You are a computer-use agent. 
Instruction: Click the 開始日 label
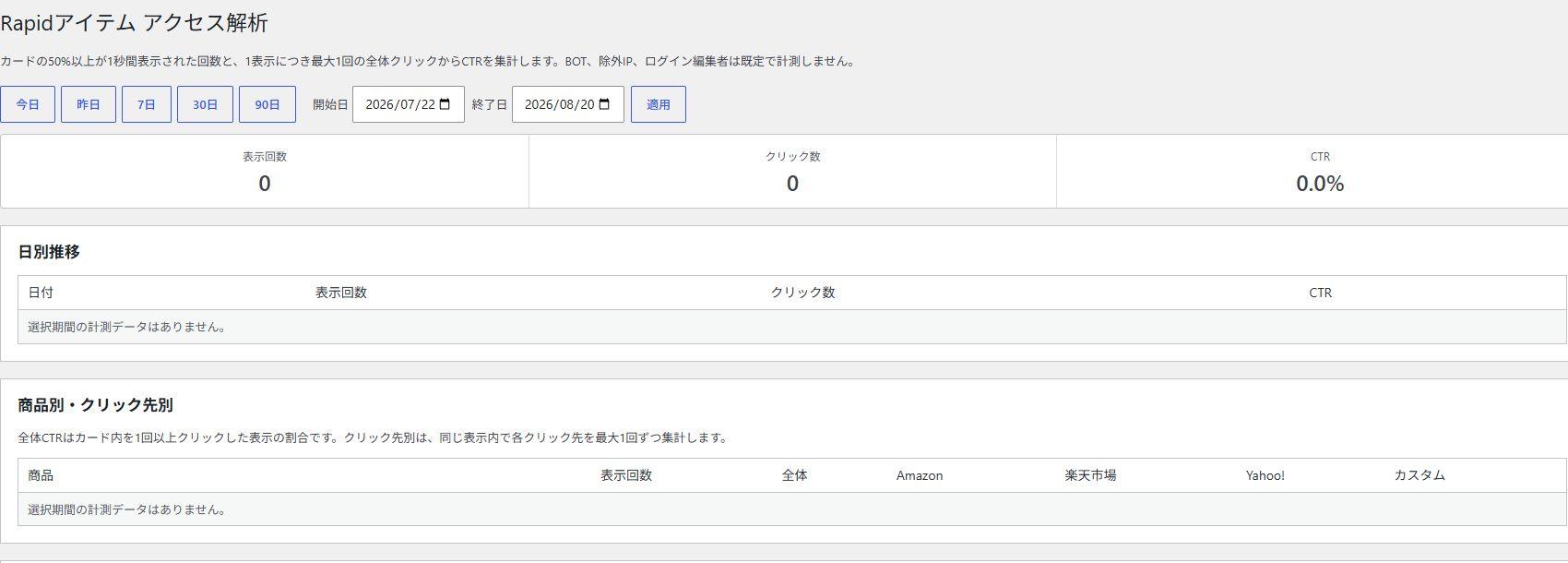tap(330, 104)
